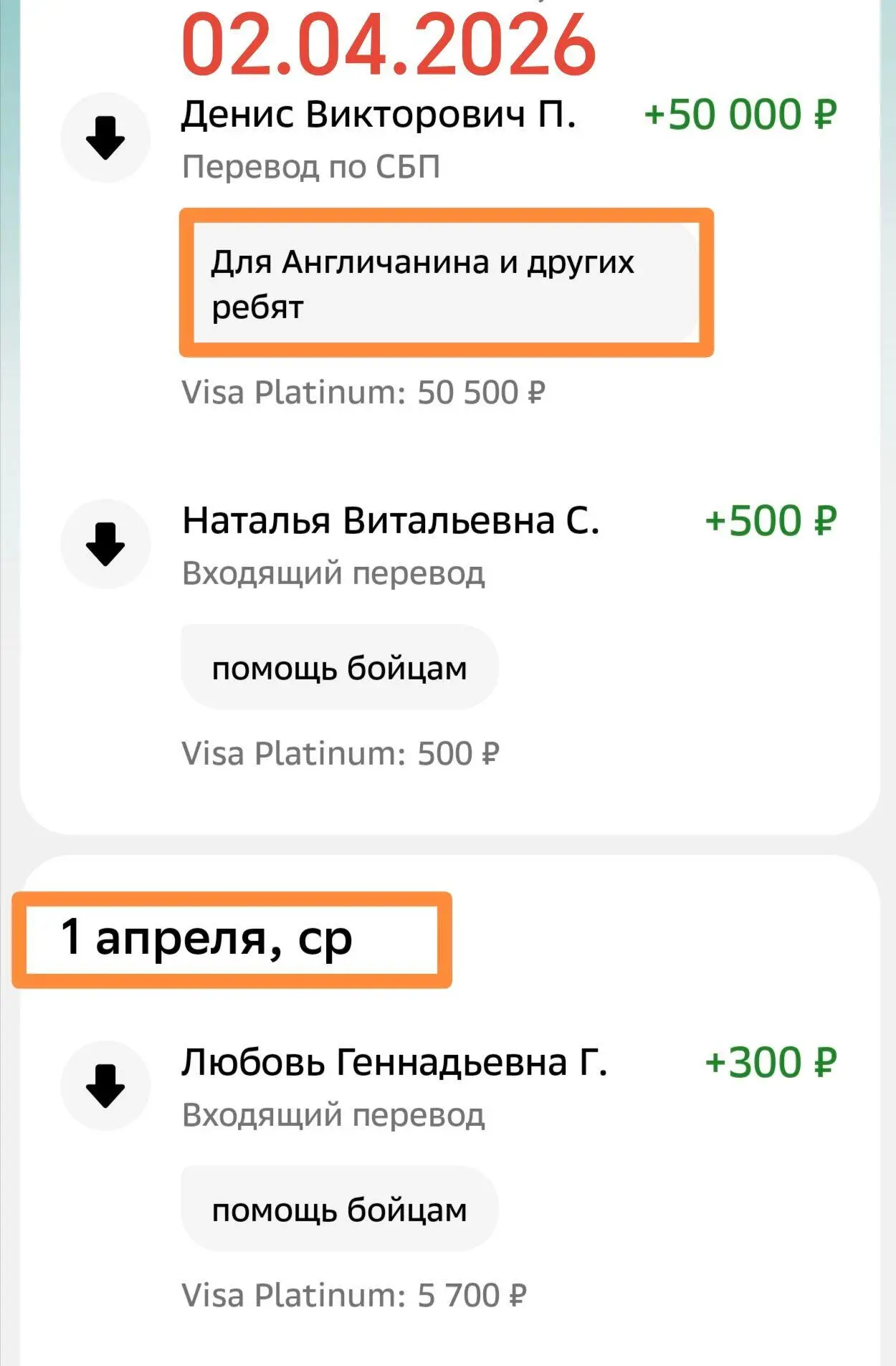Viewport: 896px width, 1366px height.
Task: Tap the incoming arrow icon beside Наталья Витальевна С.
Action: pyautogui.click(x=105, y=544)
